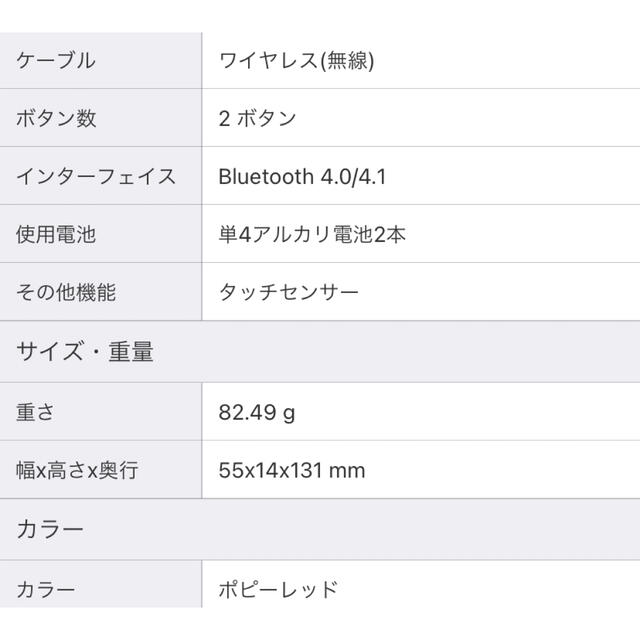Select the カラー row label cell
Image resolution: width=640 pixels, height=640 pixels.
tap(100, 584)
